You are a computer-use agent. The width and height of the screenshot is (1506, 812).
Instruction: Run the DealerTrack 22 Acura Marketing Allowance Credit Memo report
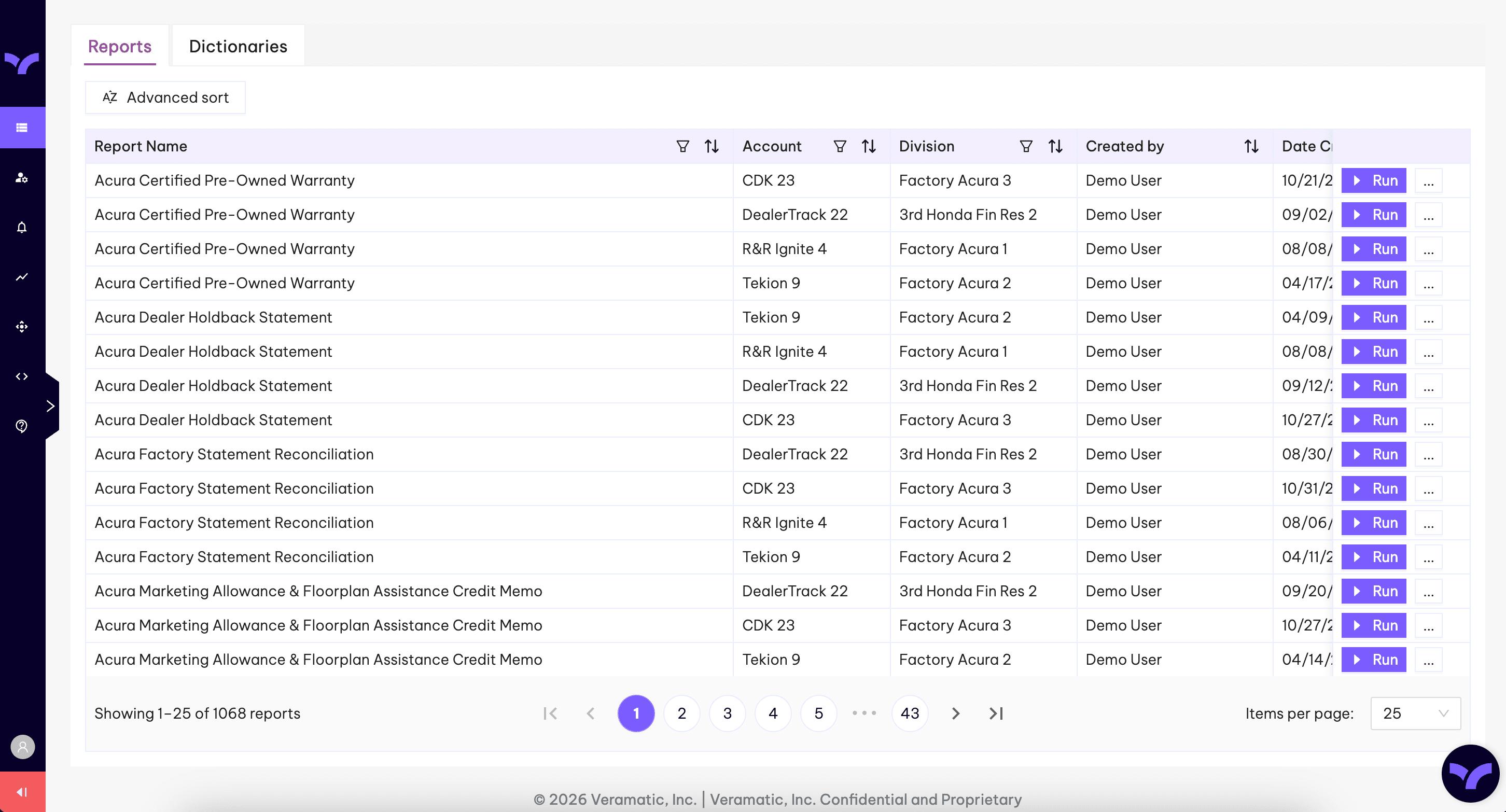(x=1373, y=591)
